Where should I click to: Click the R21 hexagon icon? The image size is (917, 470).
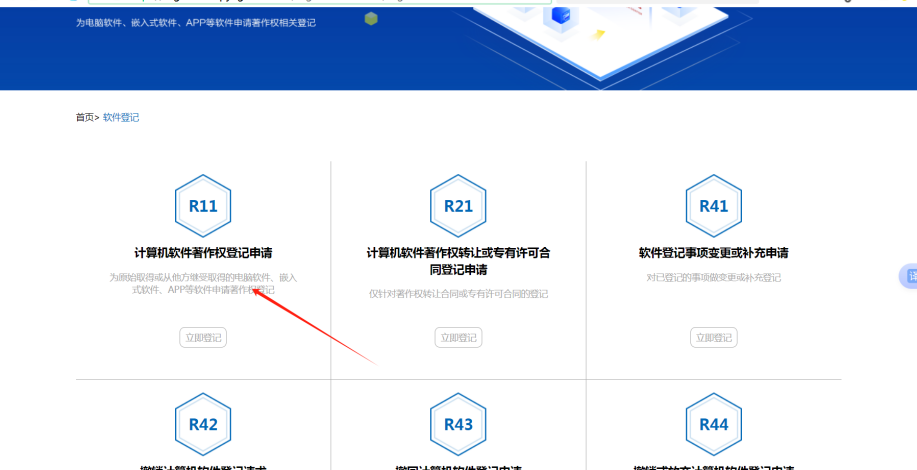[458, 207]
